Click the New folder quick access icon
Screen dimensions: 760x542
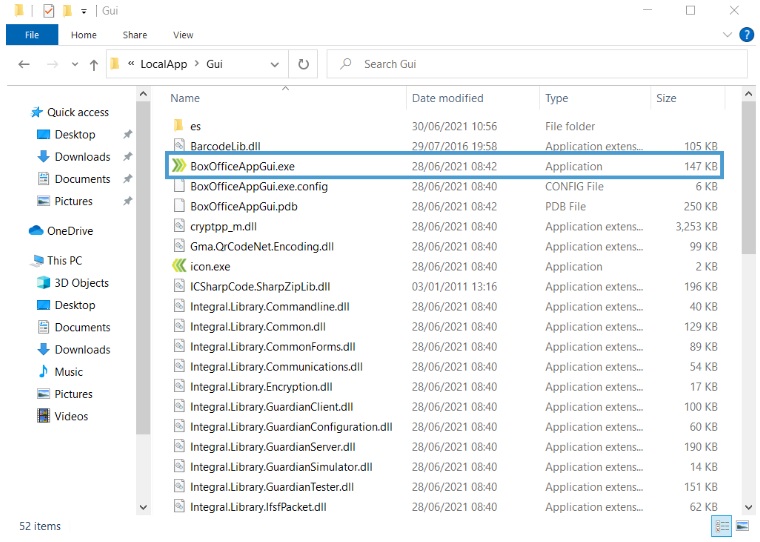[x=67, y=11]
